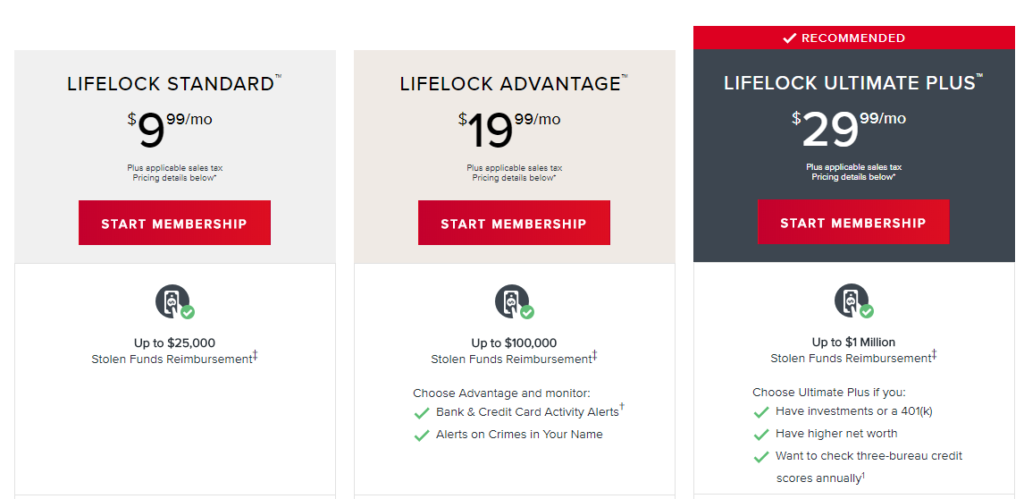Start membership for LifeLock Standard

[174, 223]
